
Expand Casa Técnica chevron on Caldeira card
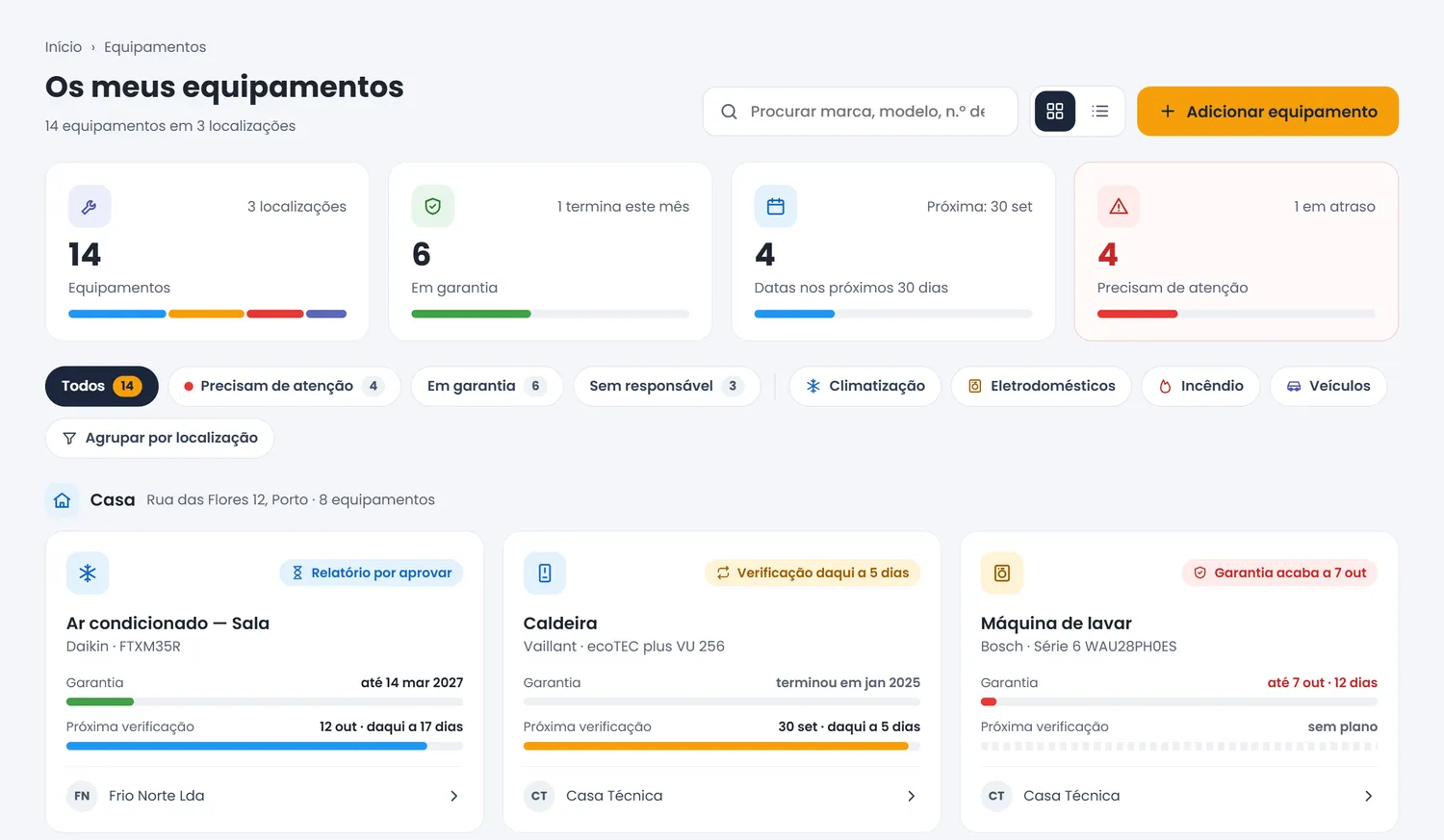(912, 796)
